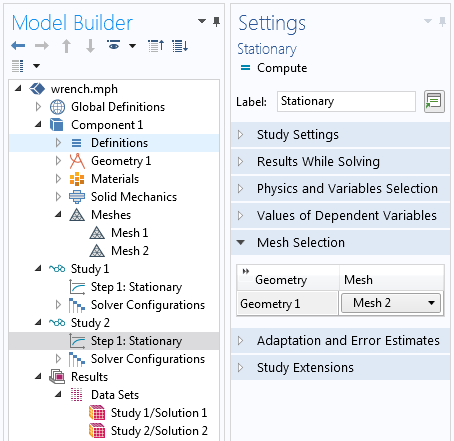Expand the Global Definitions tree node
Viewport: 454px width, 441px height.
(x=38, y=107)
